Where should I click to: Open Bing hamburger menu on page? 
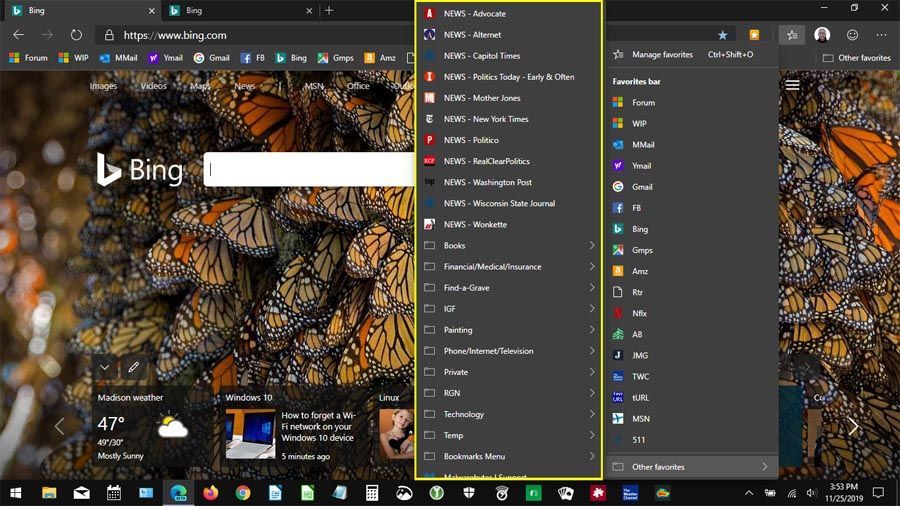tap(793, 85)
